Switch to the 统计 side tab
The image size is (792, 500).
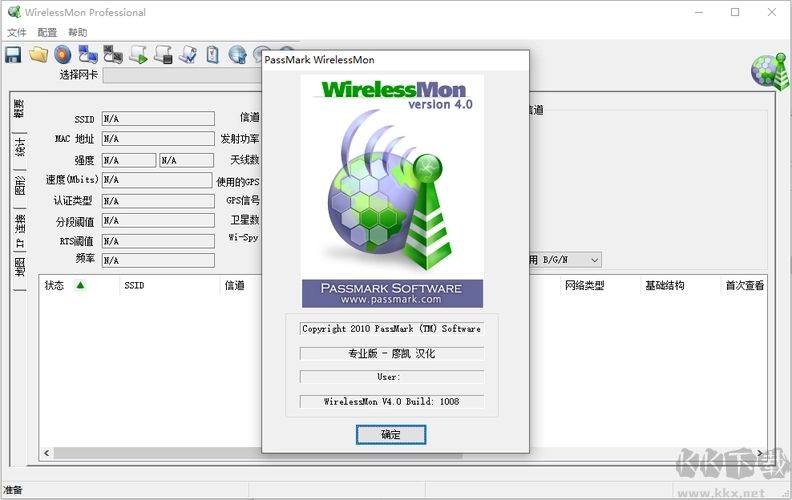(x=19, y=147)
